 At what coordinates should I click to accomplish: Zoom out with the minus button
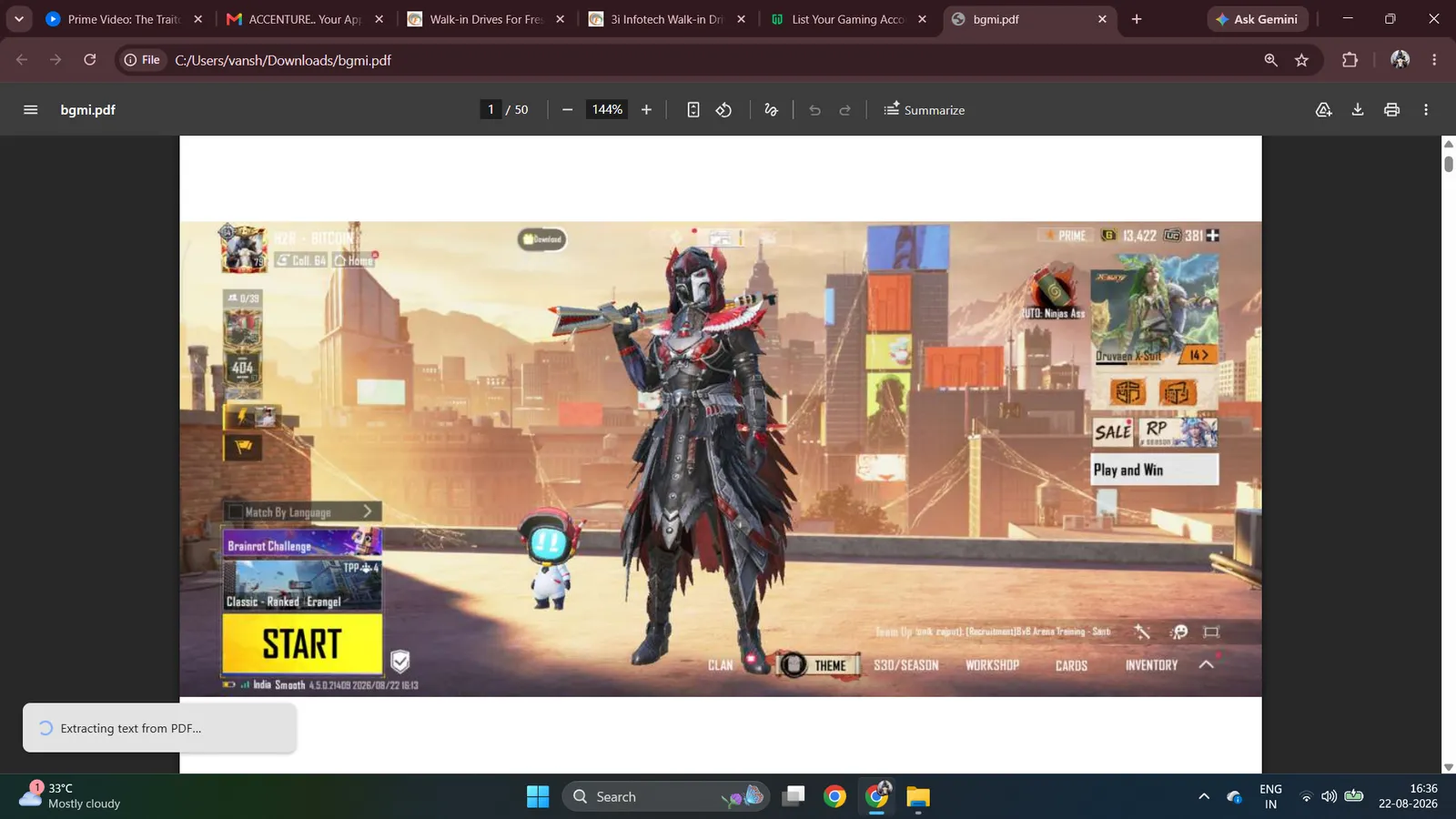point(568,109)
